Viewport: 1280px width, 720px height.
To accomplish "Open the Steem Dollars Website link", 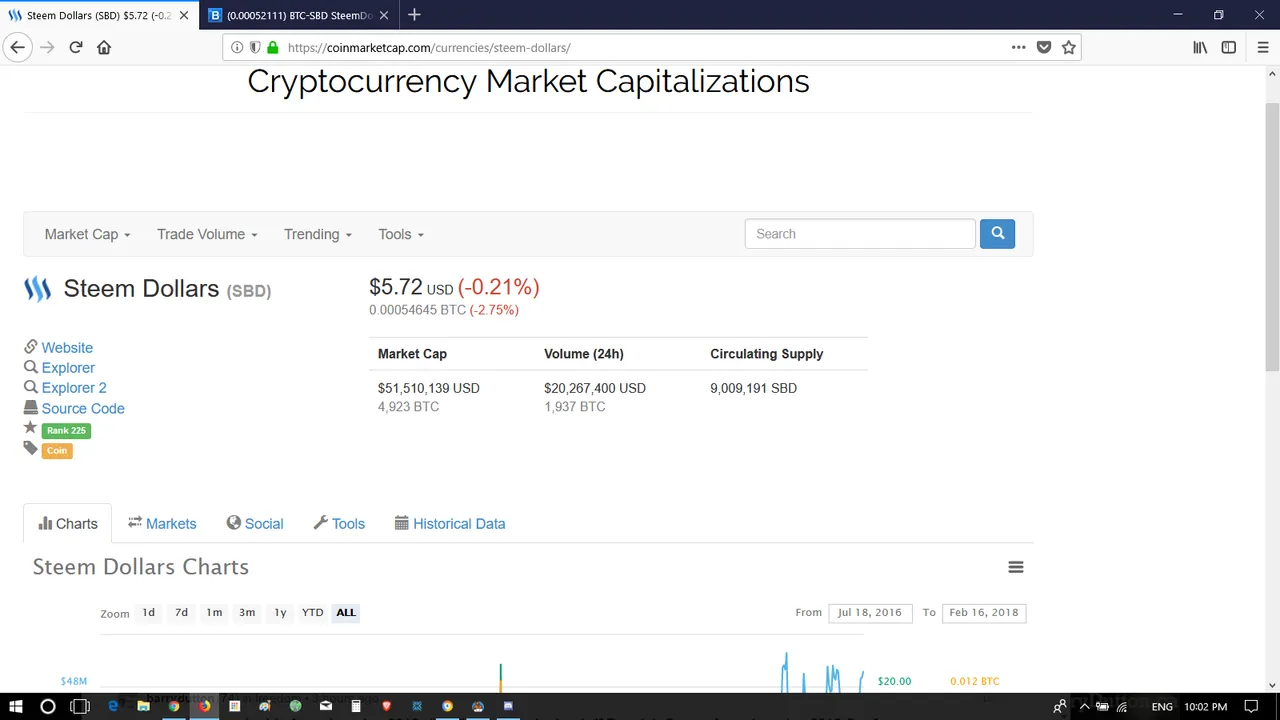I will [67, 347].
